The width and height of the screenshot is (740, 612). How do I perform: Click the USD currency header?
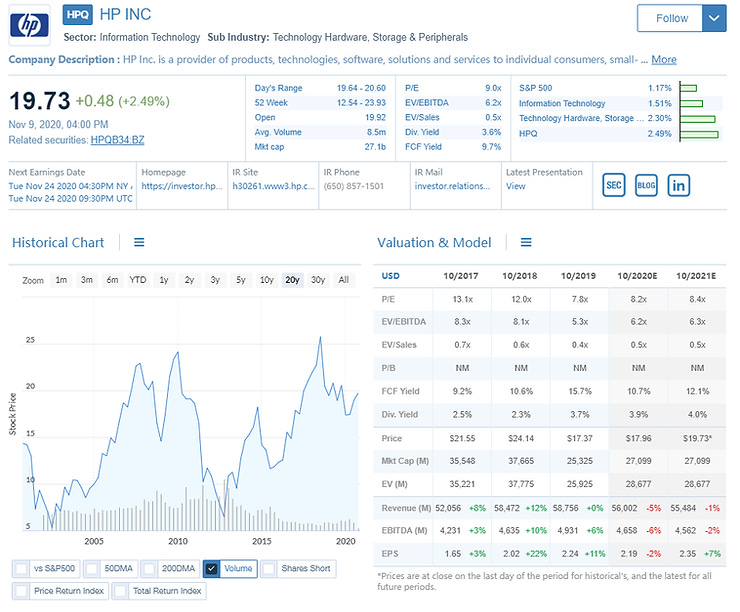click(390, 276)
